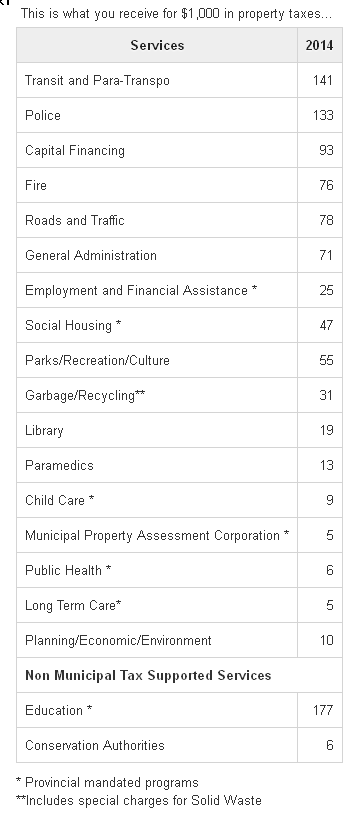362x814 pixels.
Task: Click the General Administration row
Action: pos(179,255)
